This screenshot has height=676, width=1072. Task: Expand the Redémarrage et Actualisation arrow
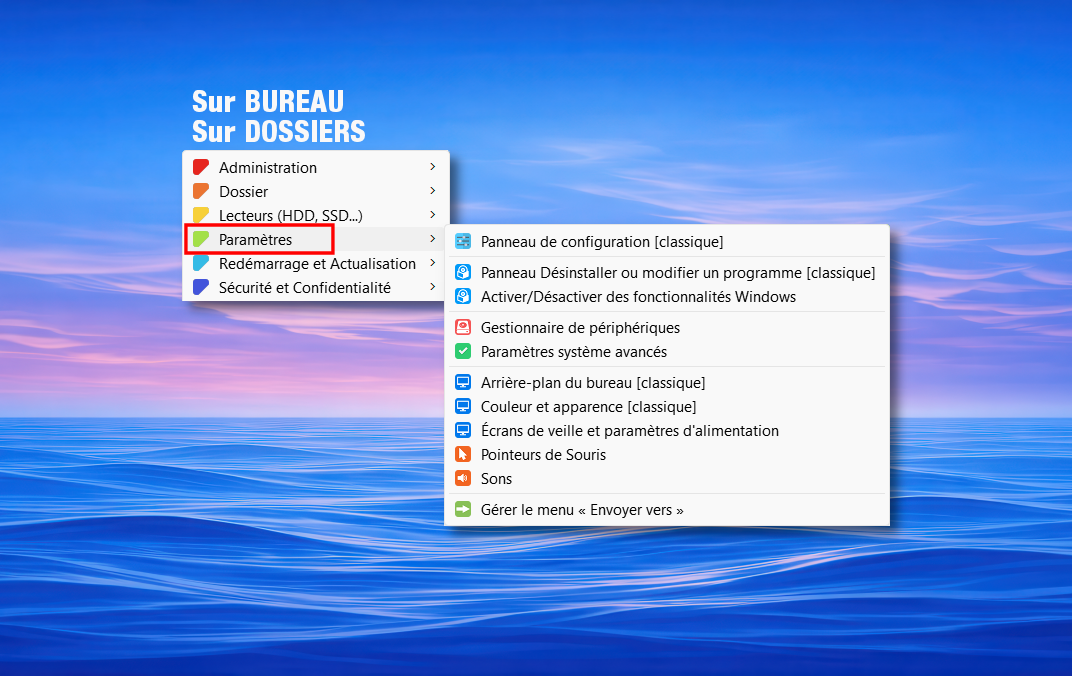tap(432, 264)
